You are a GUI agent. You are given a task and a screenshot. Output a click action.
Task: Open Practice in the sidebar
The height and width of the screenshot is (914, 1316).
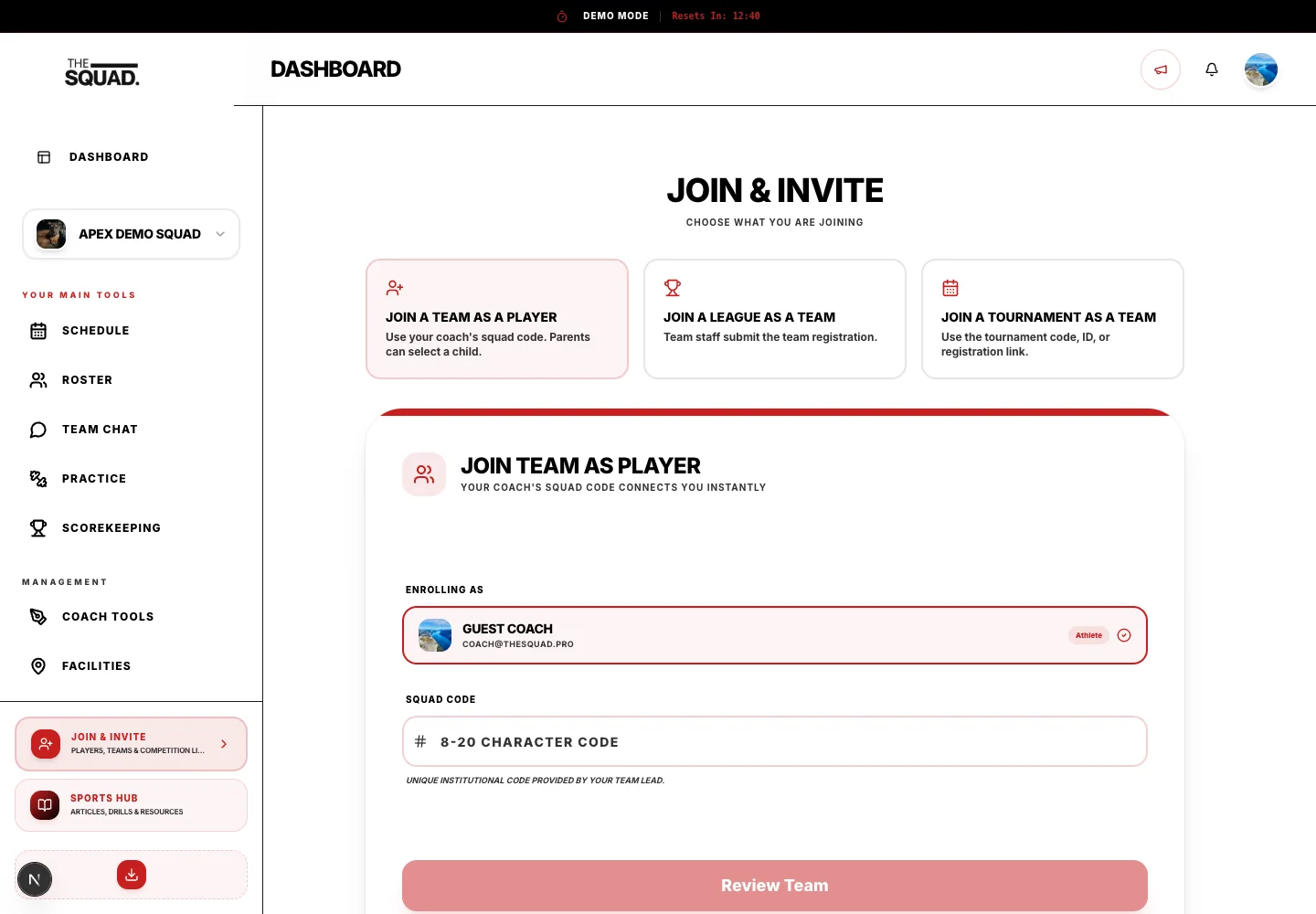[131, 479]
